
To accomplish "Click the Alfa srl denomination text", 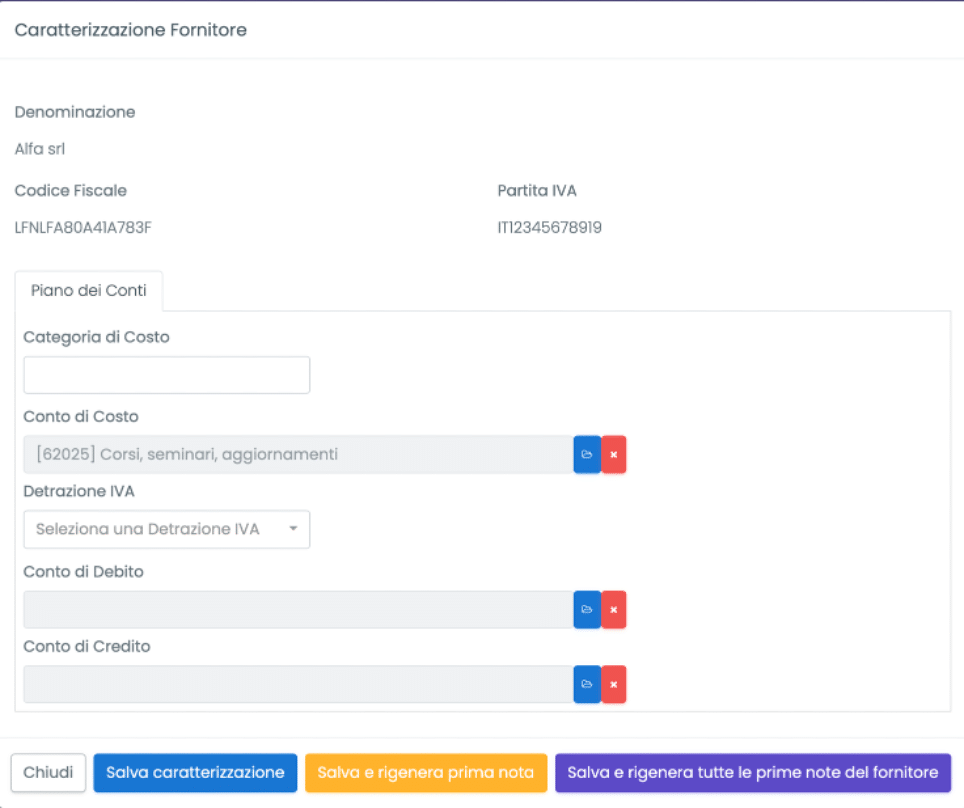I will (x=40, y=149).
